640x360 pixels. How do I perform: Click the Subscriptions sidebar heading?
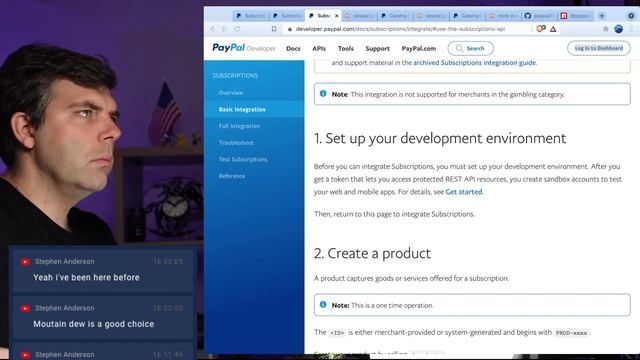(235, 76)
